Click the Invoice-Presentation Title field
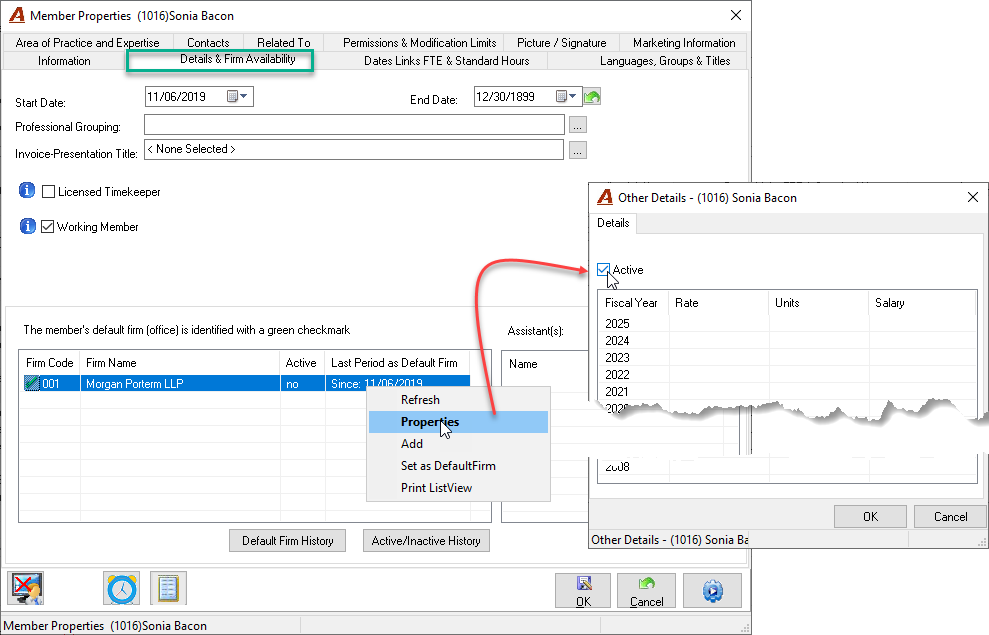Image resolution: width=989 pixels, height=635 pixels. click(x=354, y=149)
